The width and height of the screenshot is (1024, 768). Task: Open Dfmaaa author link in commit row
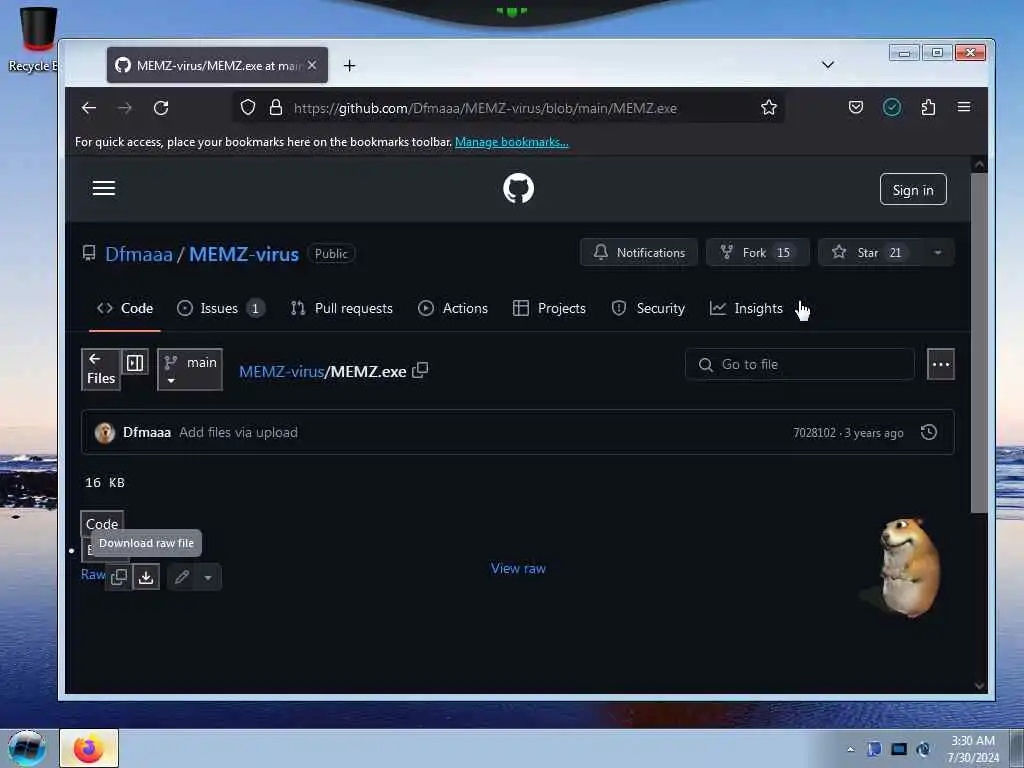[147, 432]
